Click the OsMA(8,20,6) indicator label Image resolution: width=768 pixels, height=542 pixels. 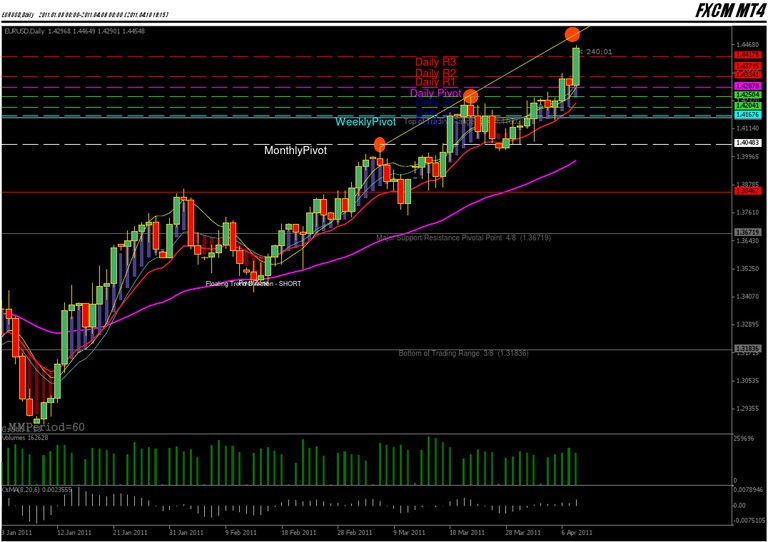point(37,489)
